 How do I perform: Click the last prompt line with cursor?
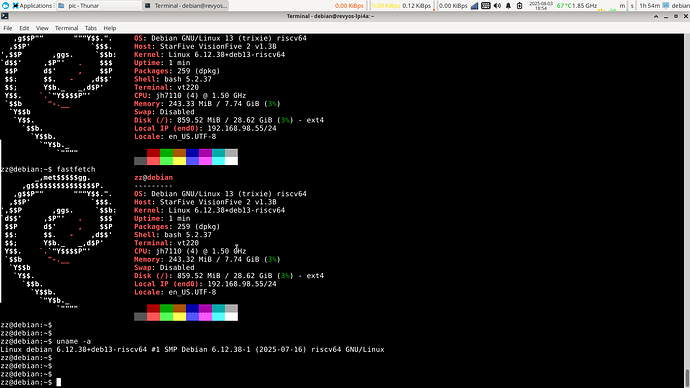(30, 382)
